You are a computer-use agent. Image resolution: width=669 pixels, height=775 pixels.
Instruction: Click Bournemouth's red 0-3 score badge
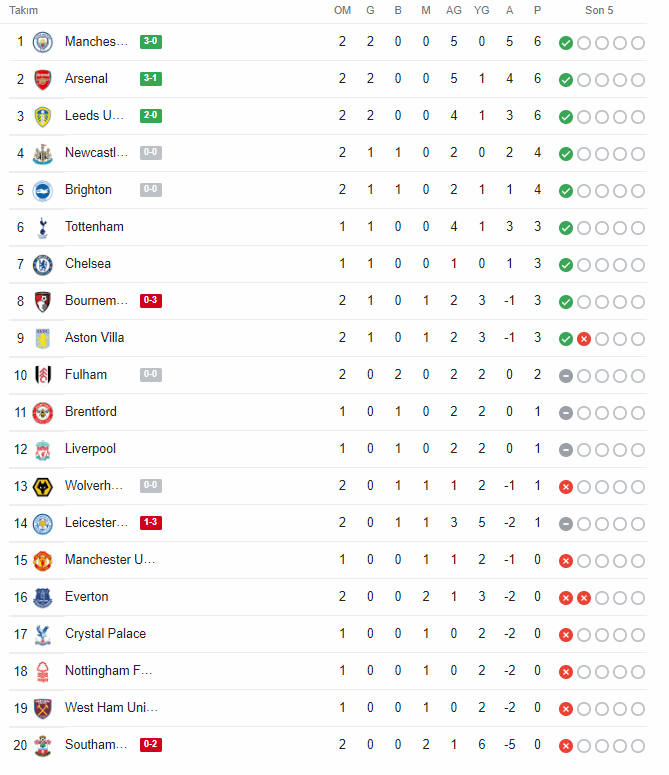(151, 300)
